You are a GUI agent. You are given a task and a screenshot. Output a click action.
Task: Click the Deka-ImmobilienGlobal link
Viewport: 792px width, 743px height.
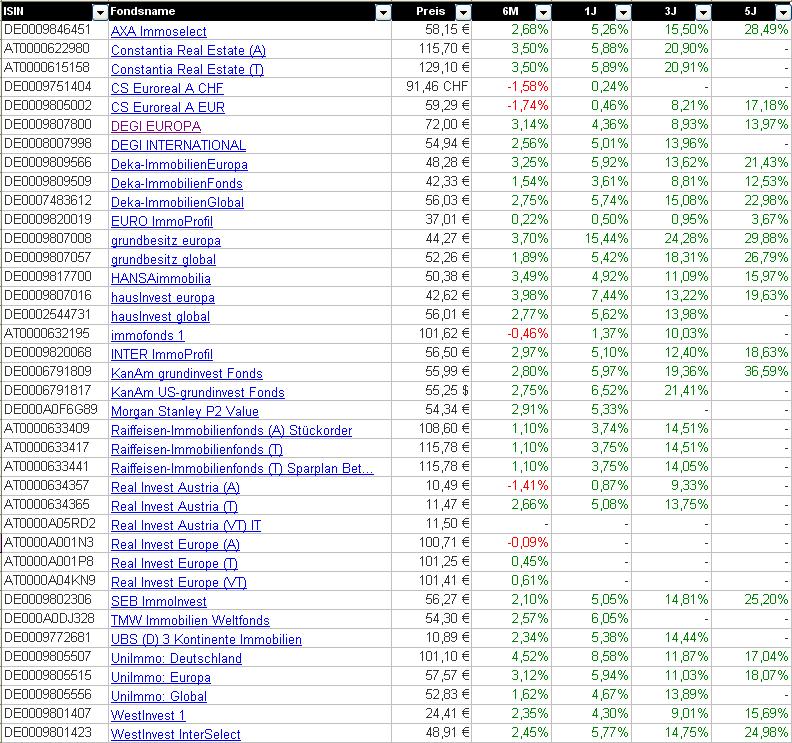[177, 203]
